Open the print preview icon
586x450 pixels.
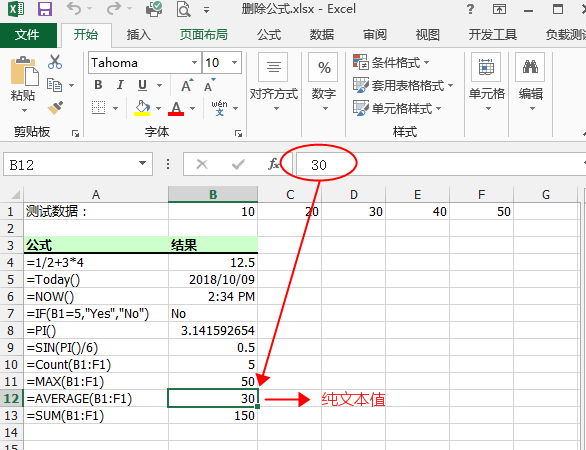click(x=183, y=9)
